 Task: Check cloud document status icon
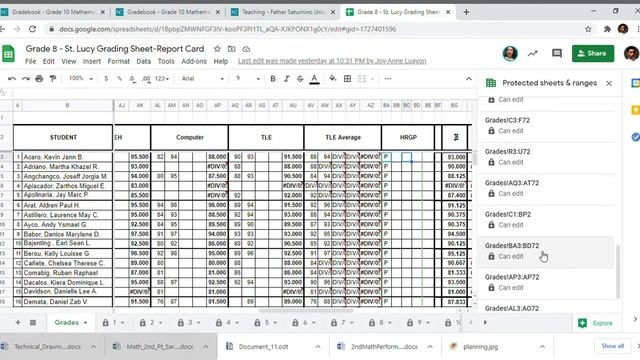coord(246,49)
